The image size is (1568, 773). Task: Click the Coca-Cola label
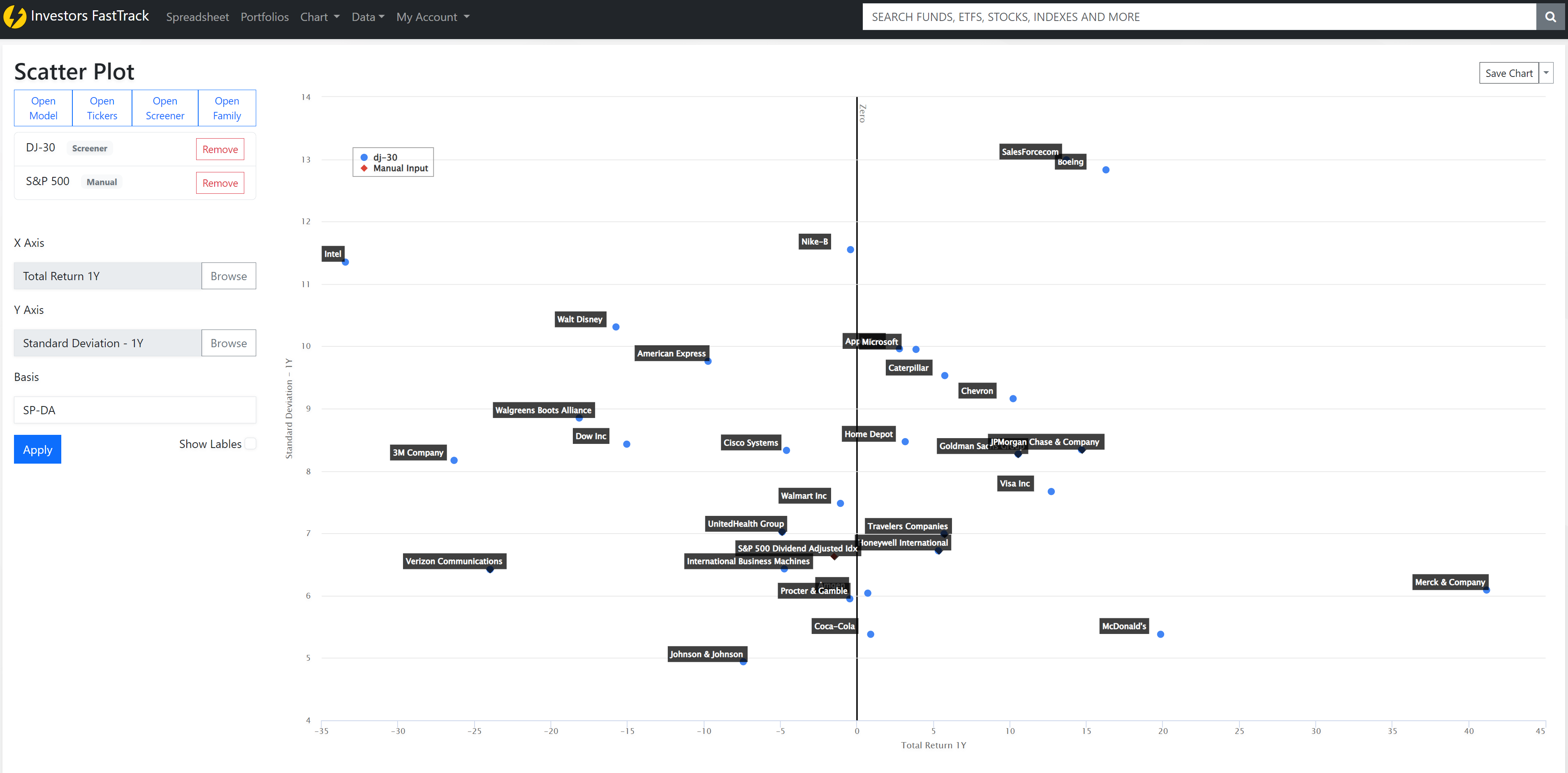(834, 626)
